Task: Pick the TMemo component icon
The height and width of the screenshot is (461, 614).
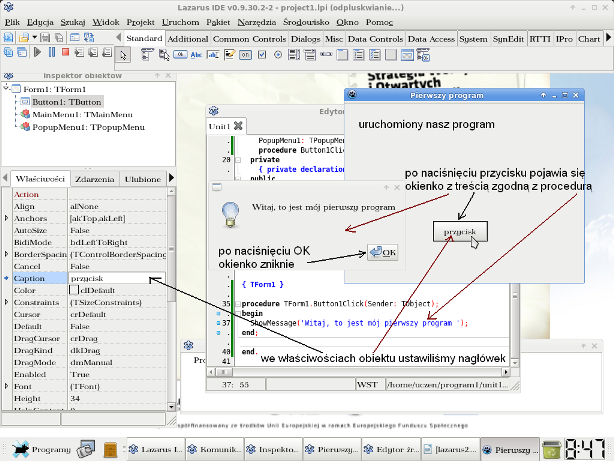Action: pos(229,55)
